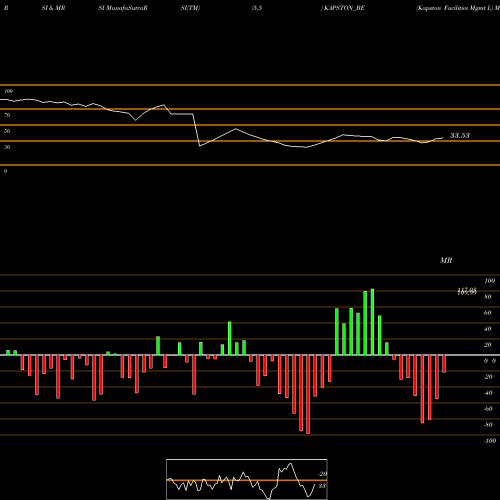Click the 40 label on MR axis
Image resolution: width=500 pixels, height=500 pixels.
[x=488, y=329]
